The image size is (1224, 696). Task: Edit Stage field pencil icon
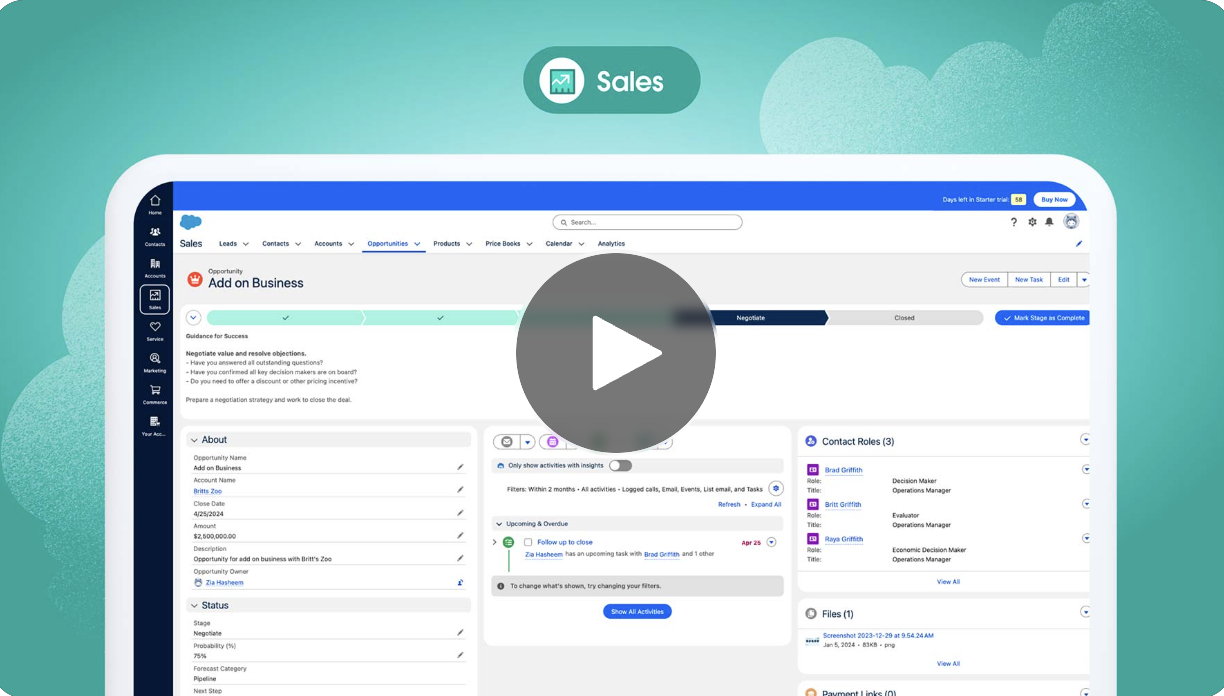point(460,633)
